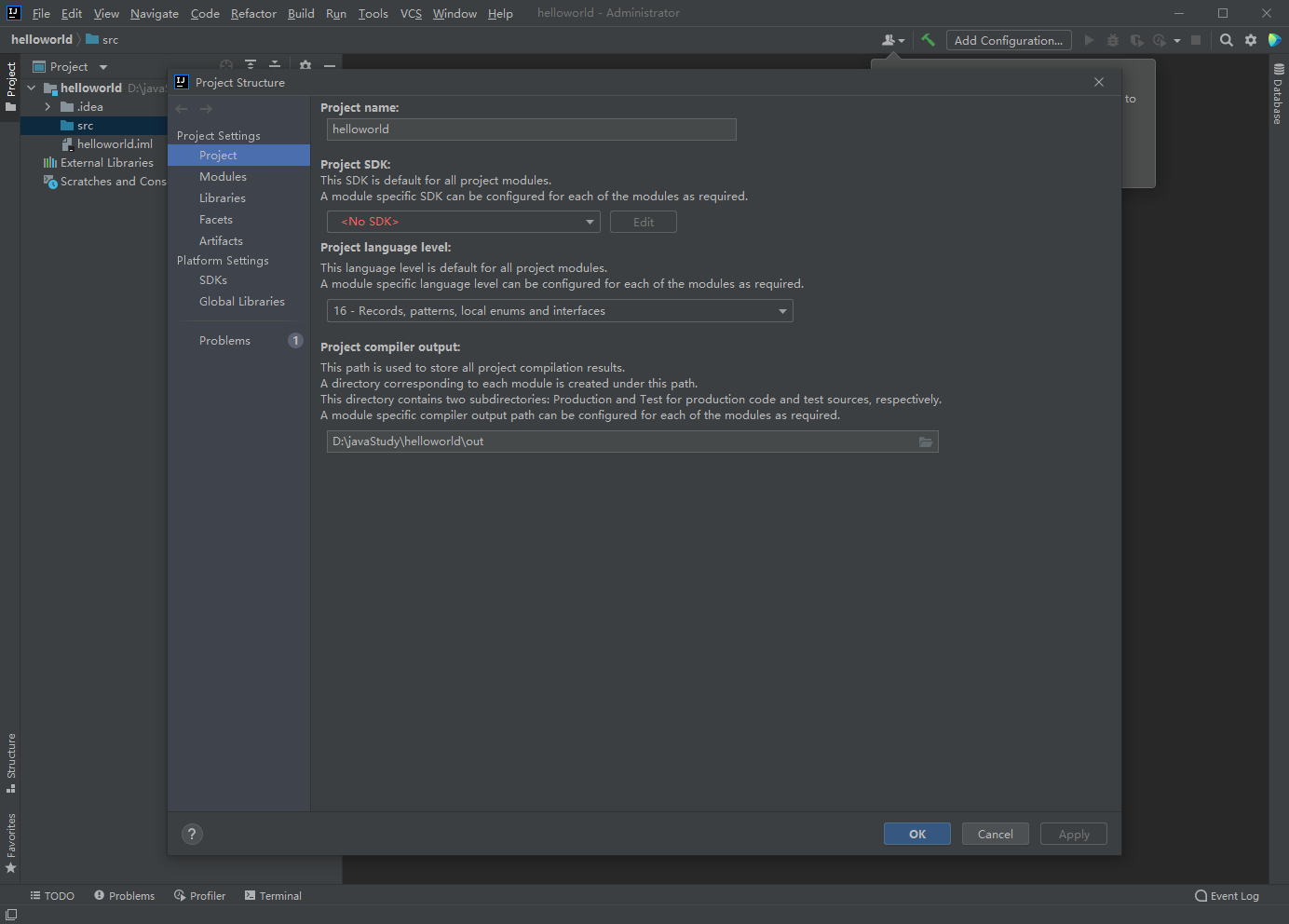Click the OK button

(x=917, y=834)
